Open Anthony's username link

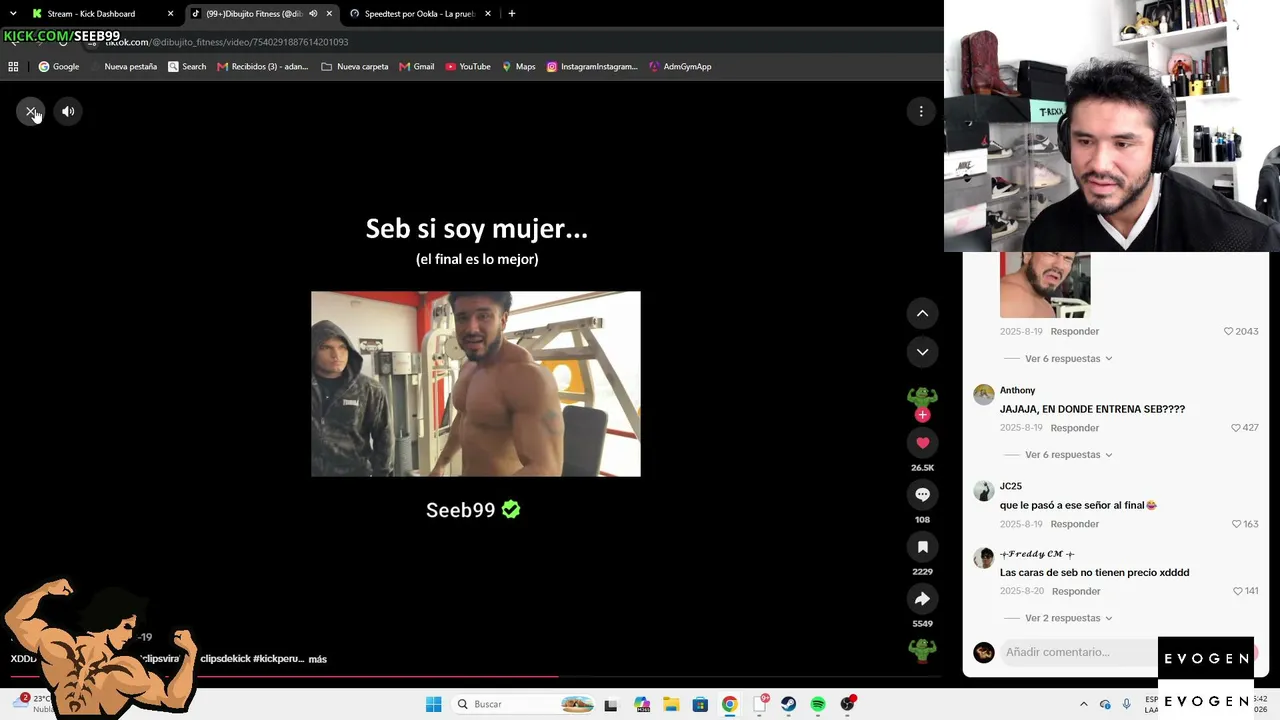(1017, 390)
